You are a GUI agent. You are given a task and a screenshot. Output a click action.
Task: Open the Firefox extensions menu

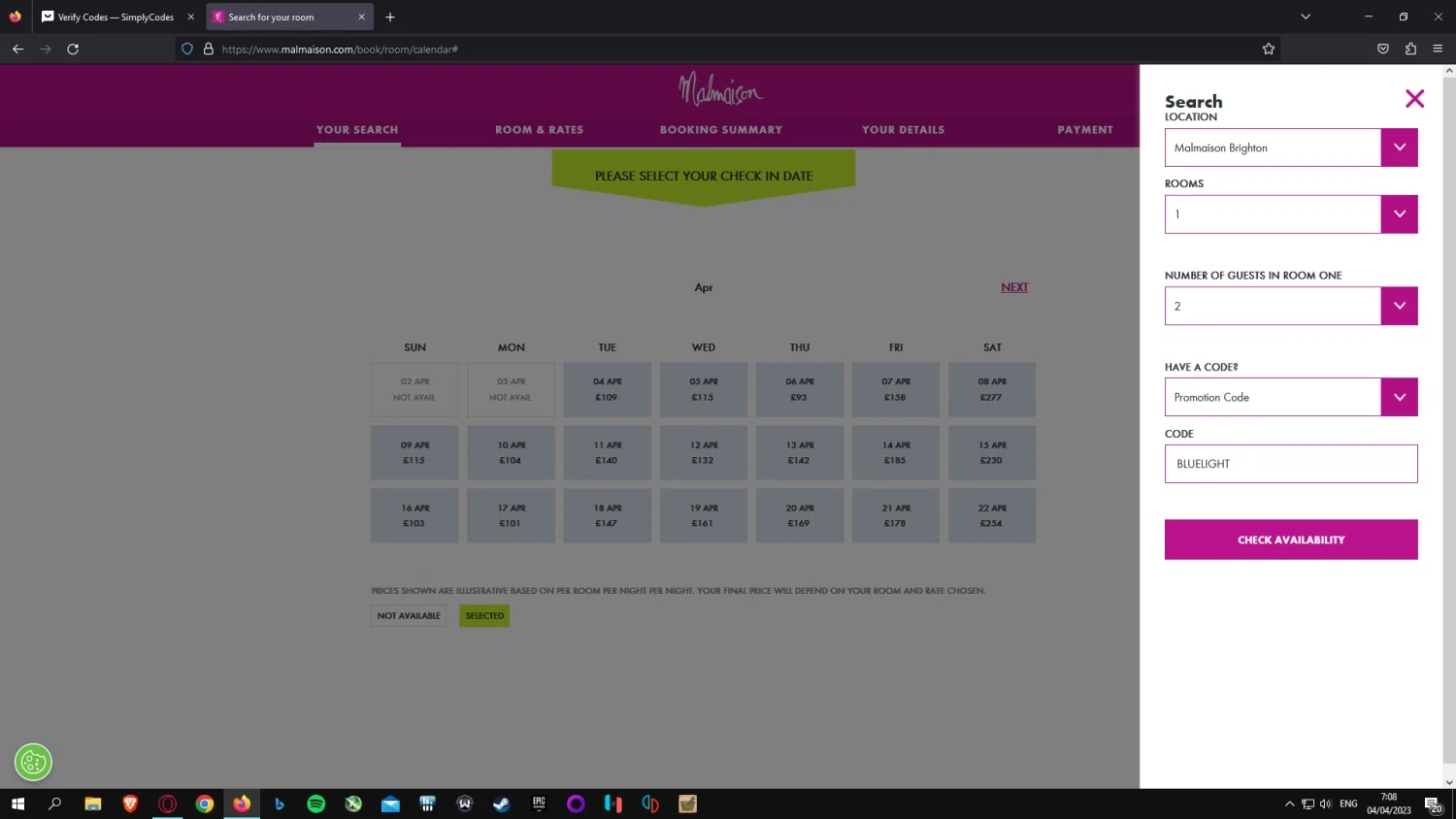(x=1410, y=49)
